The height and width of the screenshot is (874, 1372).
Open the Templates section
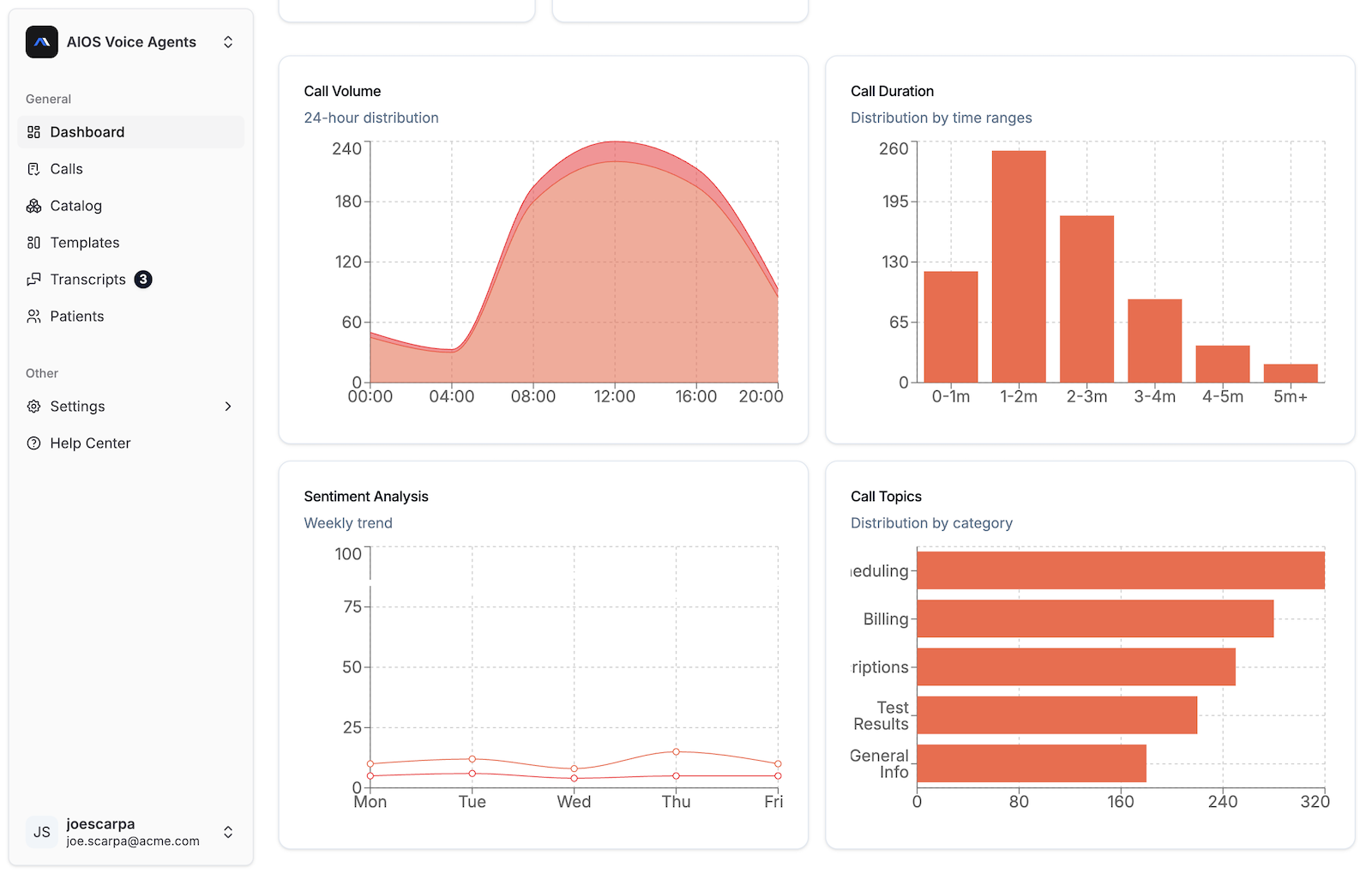click(x=85, y=243)
